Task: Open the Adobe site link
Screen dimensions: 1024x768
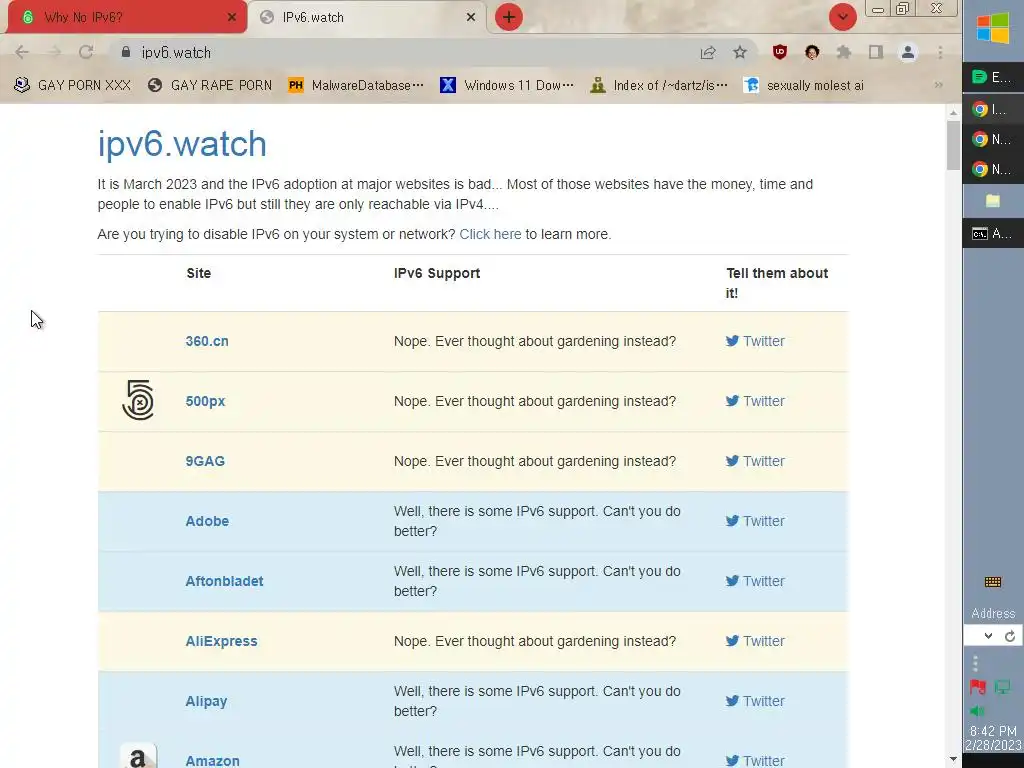Action: [x=207, y=521]
